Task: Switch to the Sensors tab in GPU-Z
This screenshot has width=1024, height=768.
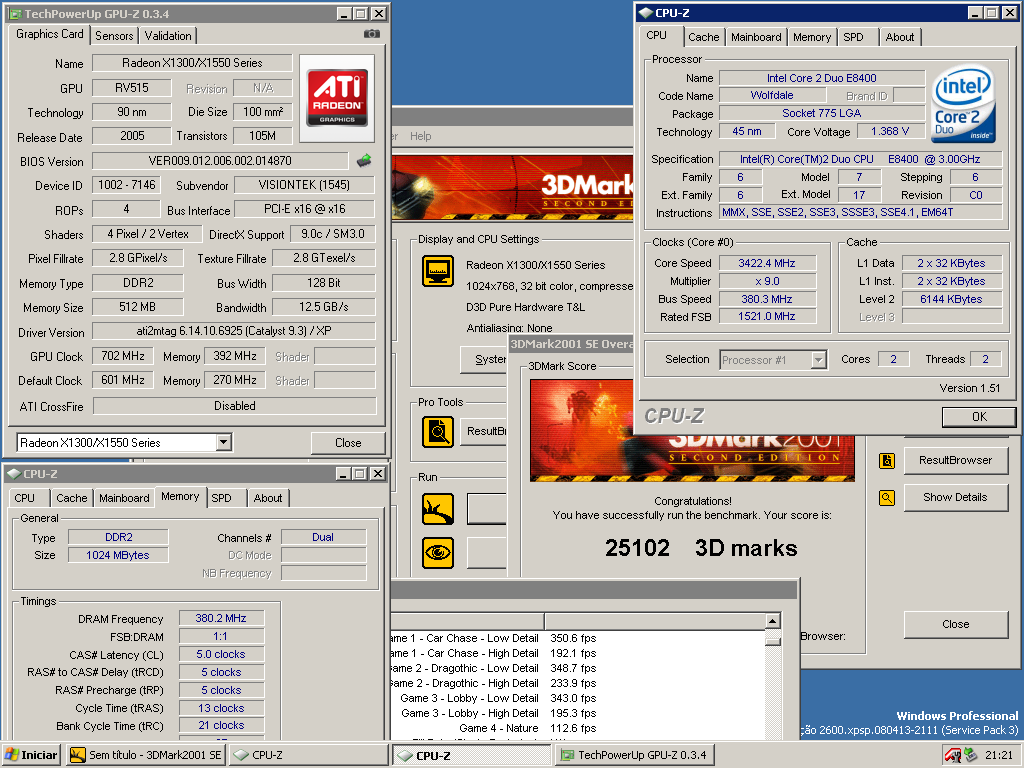Action: point(114,36)
